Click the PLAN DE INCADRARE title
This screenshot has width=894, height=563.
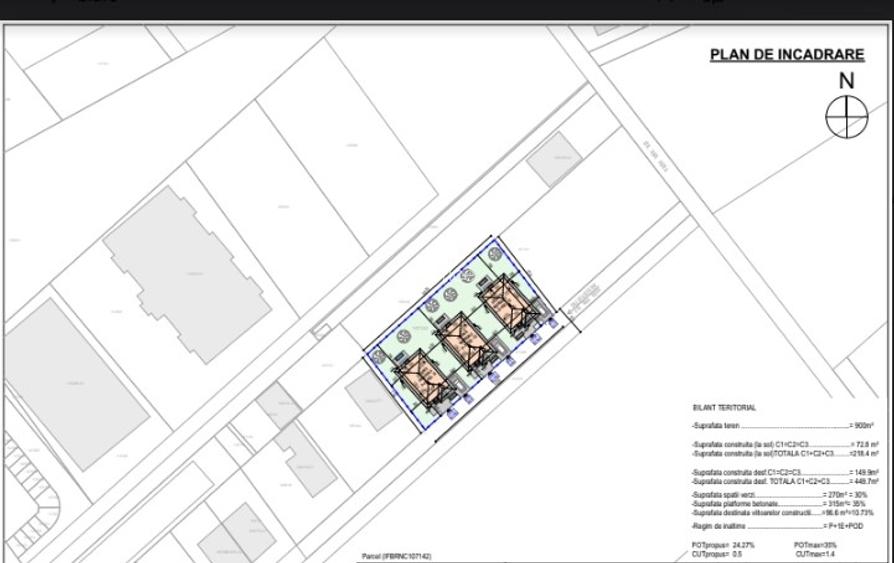[x=786, y=55]
